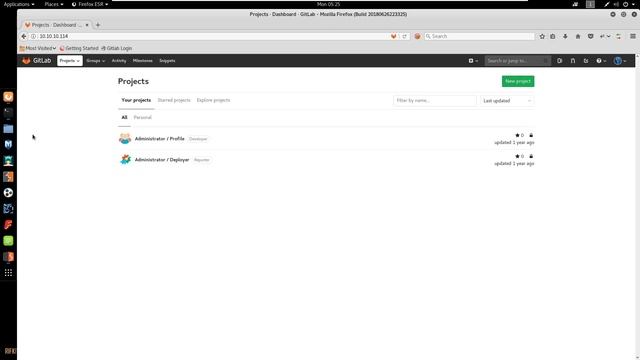Viewport: 640px width, 360px height.
Task: Show all applications grid in the dock
Action: click(x=8, y=273)
